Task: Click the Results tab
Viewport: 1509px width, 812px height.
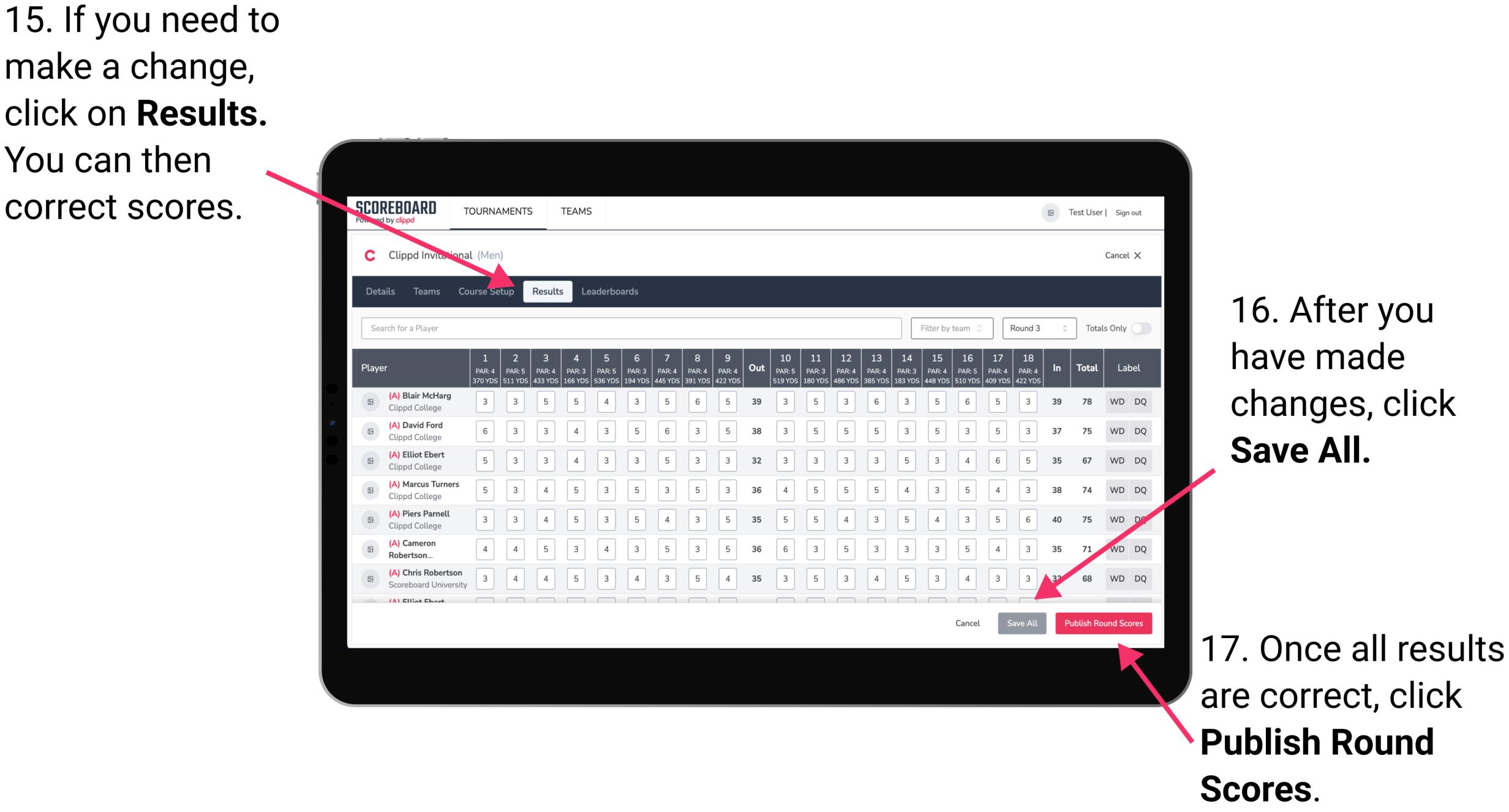Action: tap(548, 291)
